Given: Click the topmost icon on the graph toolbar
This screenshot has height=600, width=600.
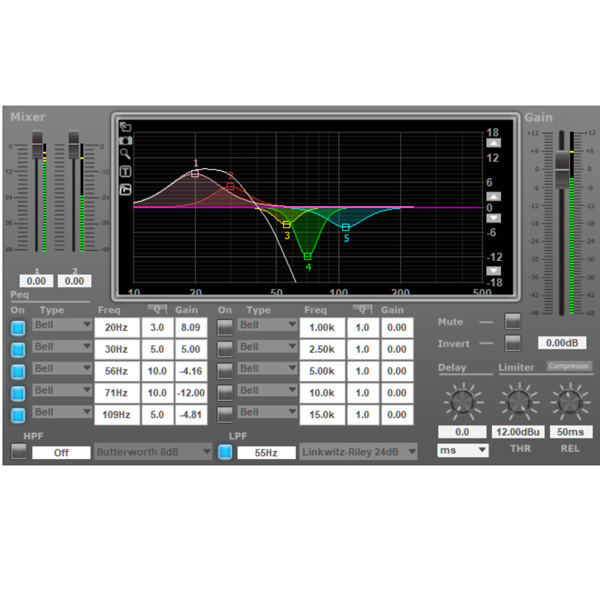Looking at the screenshot, I should (126, 127).
